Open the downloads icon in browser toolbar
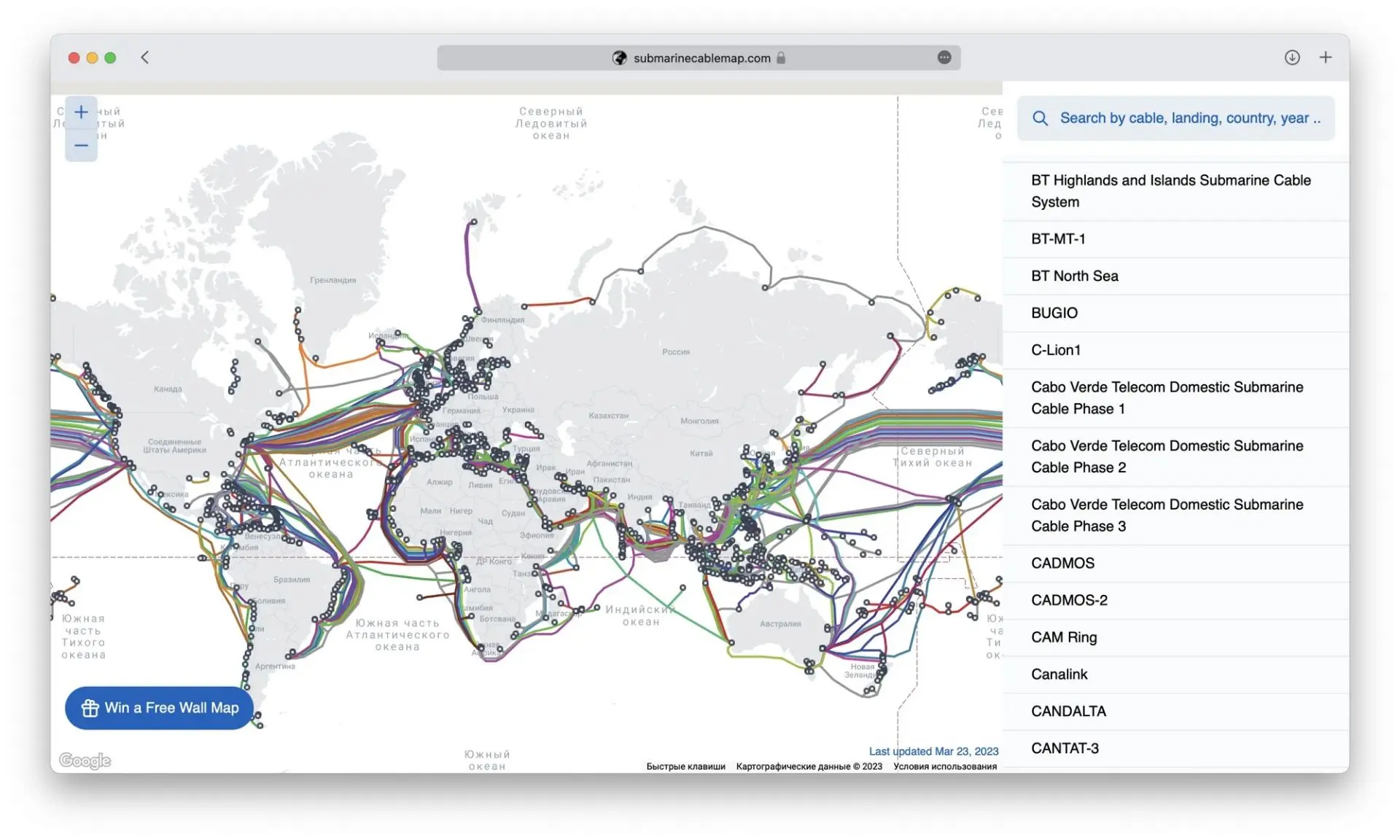The height and width of the screenshot is (840, 1400). point(1291,58)
